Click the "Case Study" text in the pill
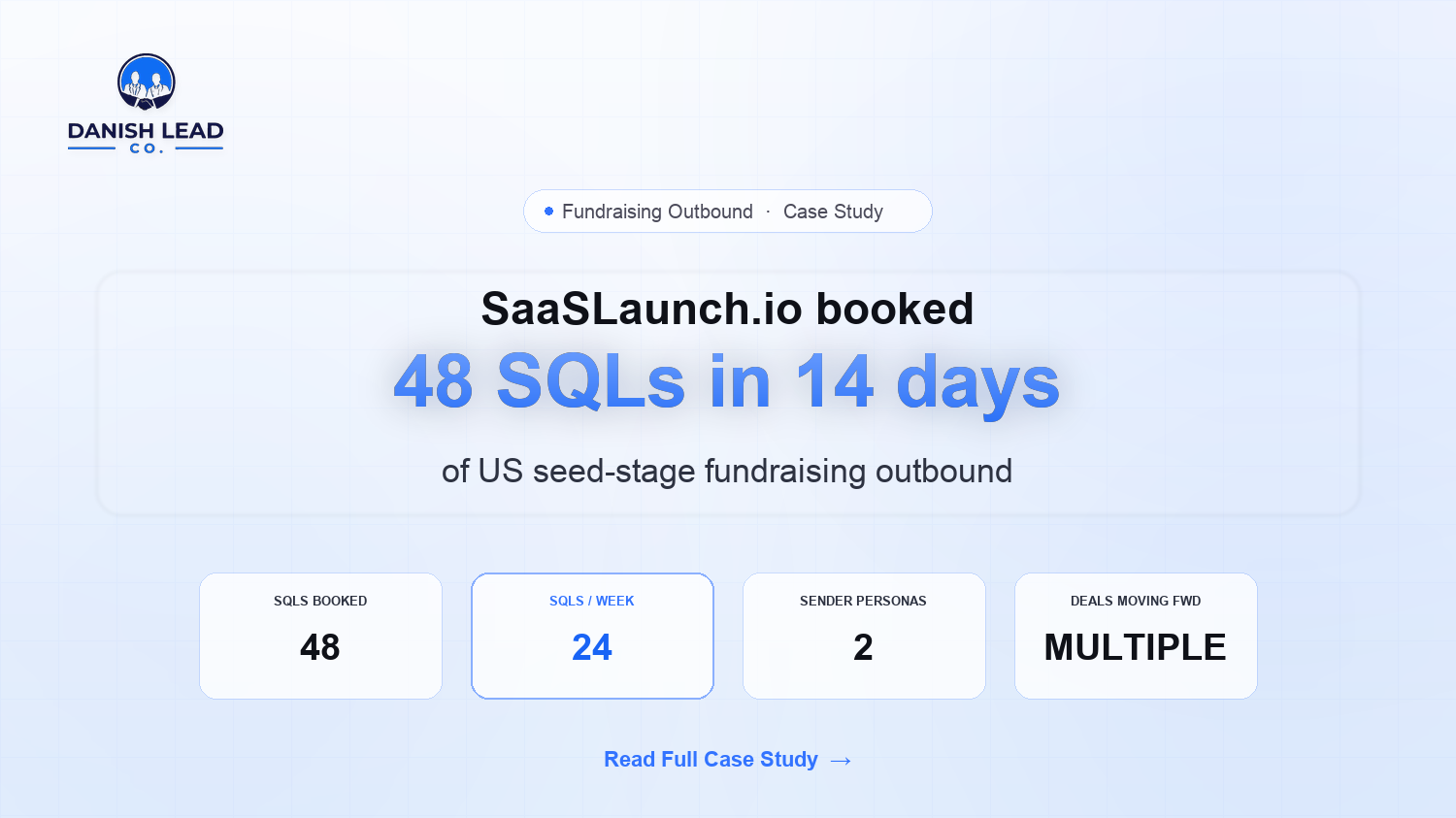 [833, 212]
